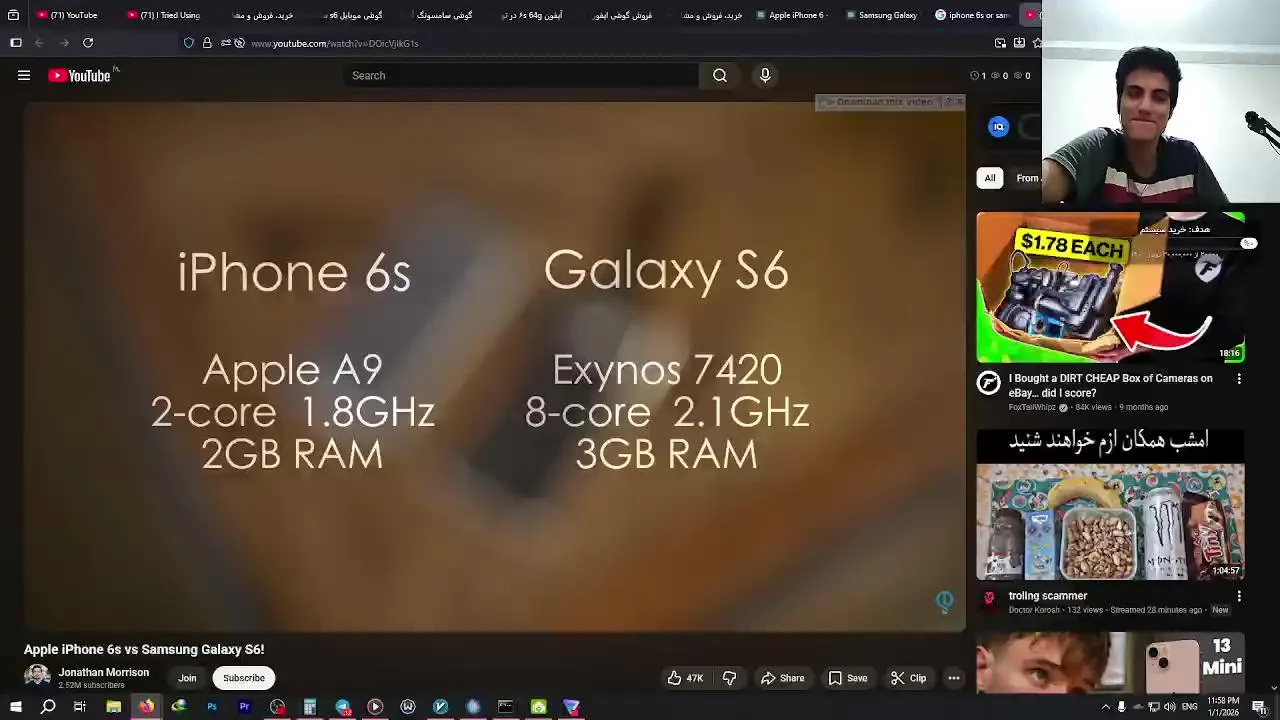This screenshot has height=720, width=1280.
Task: Open File Explorer from the taskbar
Action: pos(114,707)
